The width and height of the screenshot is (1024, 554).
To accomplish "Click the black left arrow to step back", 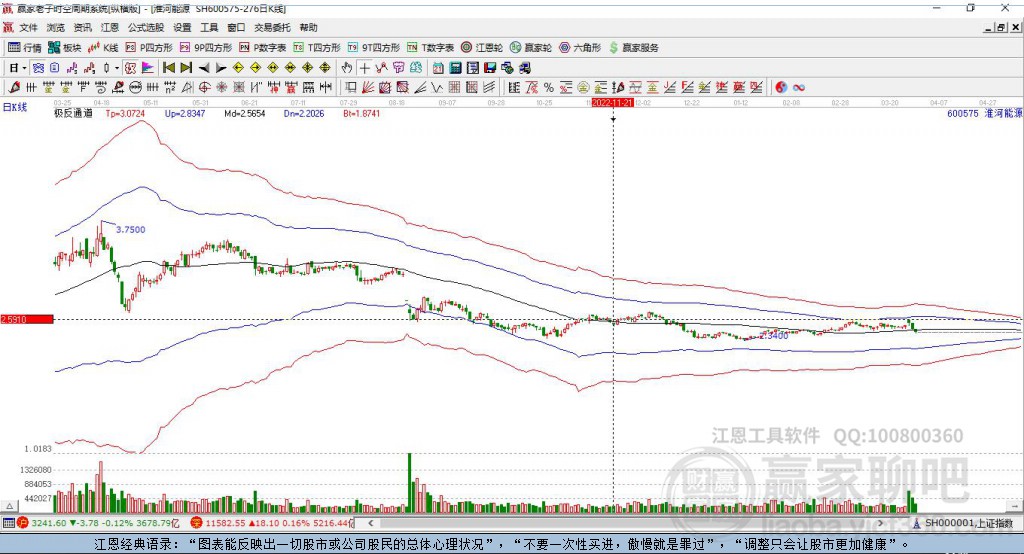I will click(x=204, y=68).
